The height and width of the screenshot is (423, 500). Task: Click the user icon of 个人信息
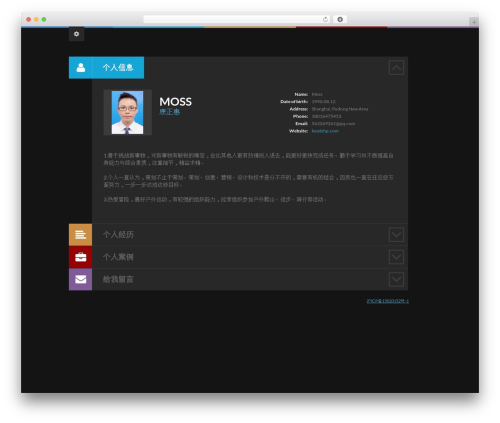[x=81, y=68]
